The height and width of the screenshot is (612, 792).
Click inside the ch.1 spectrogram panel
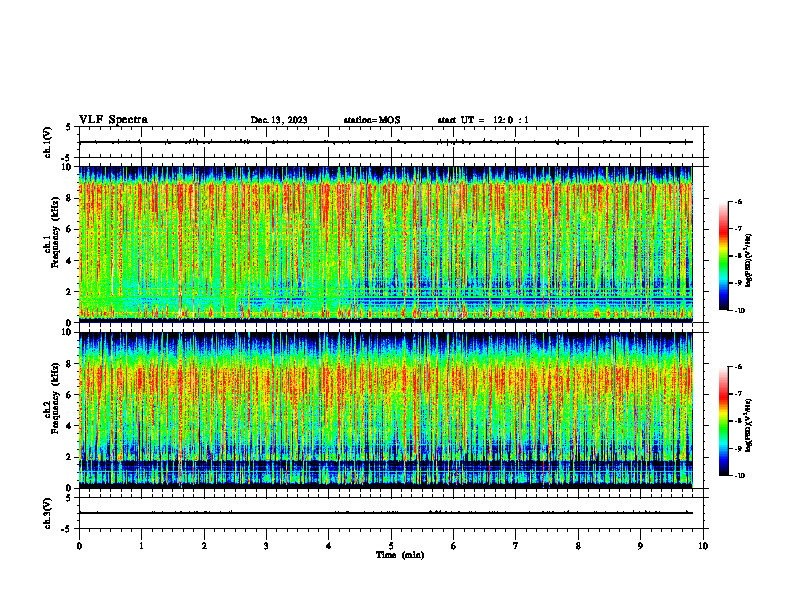(x=386, y=244)
